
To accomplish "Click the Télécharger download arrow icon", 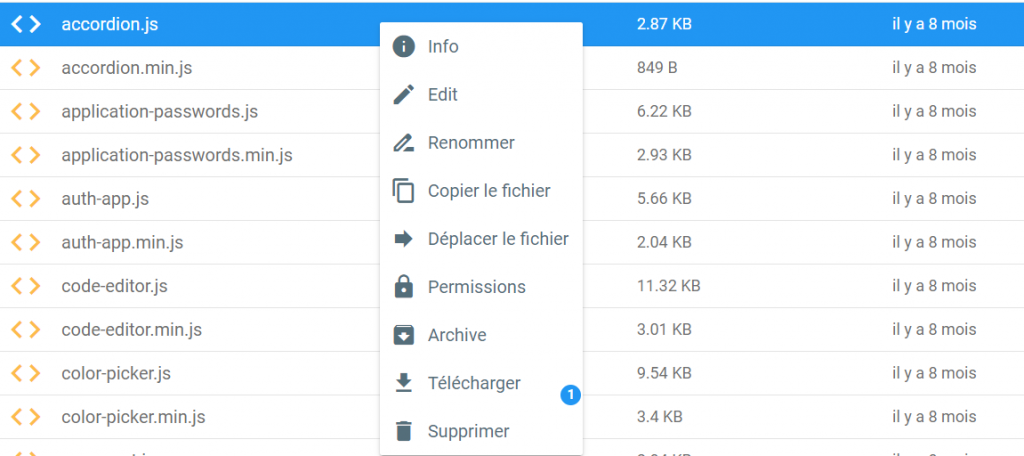I will [x=404, y=383].
